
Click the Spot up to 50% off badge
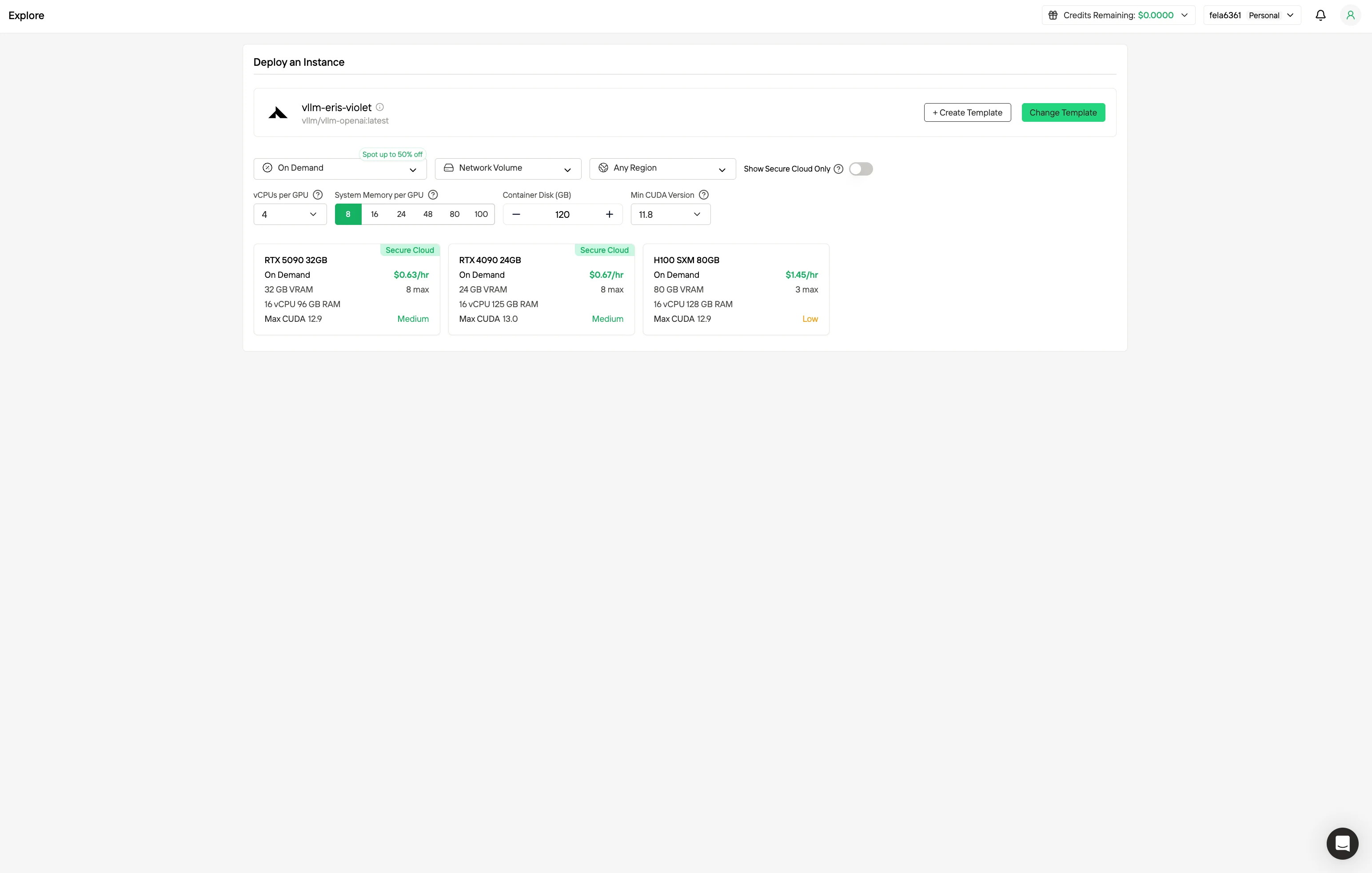coord(393,154)
